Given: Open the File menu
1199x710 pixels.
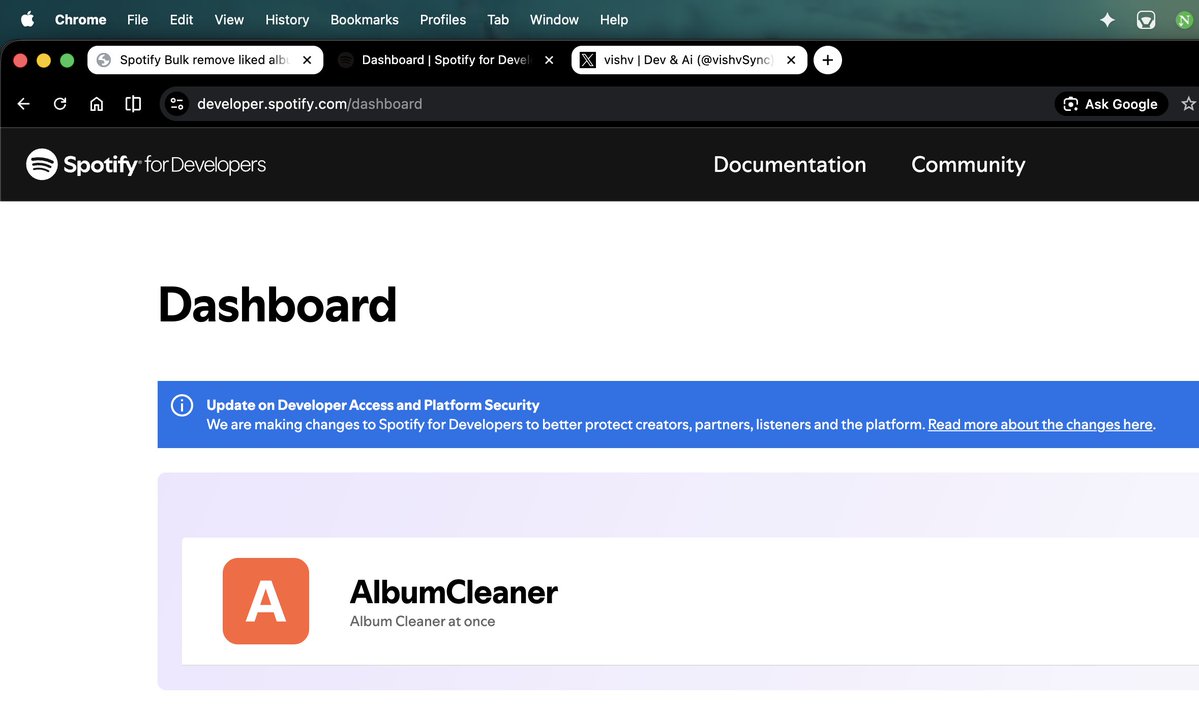Looking at the screenshot, I should point(138,19).
